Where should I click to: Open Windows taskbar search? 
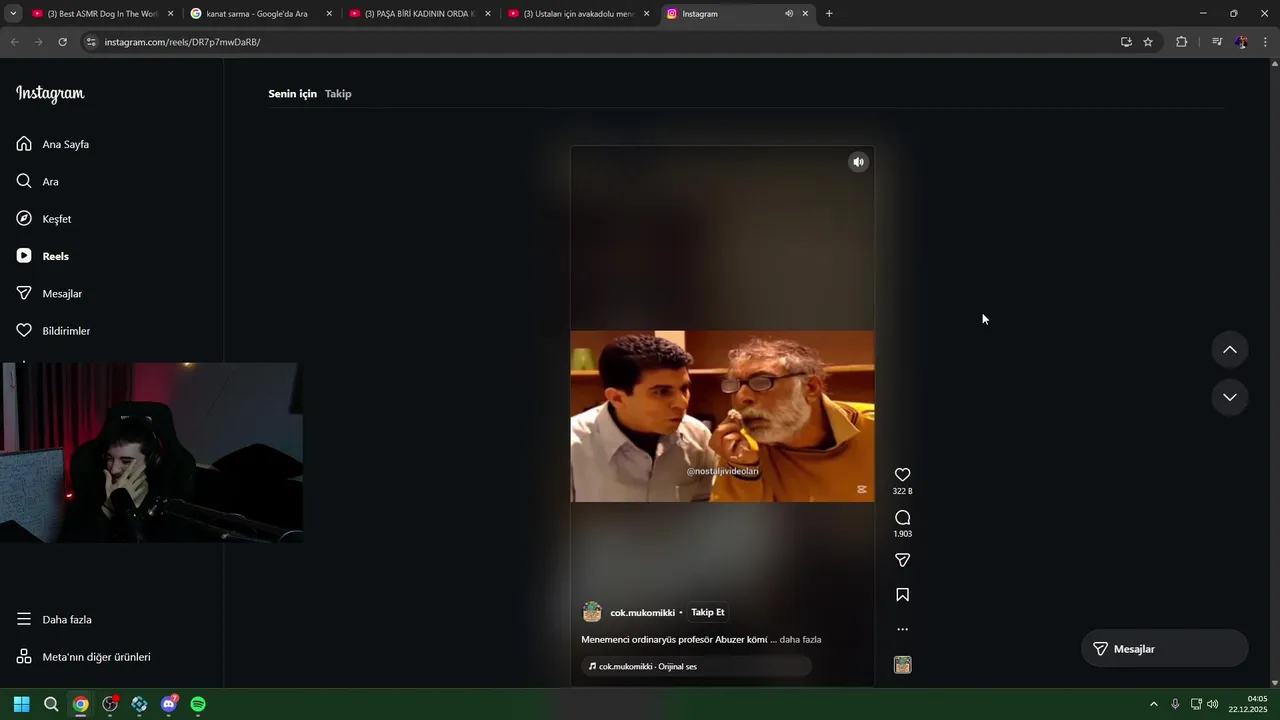click(51, 704)
